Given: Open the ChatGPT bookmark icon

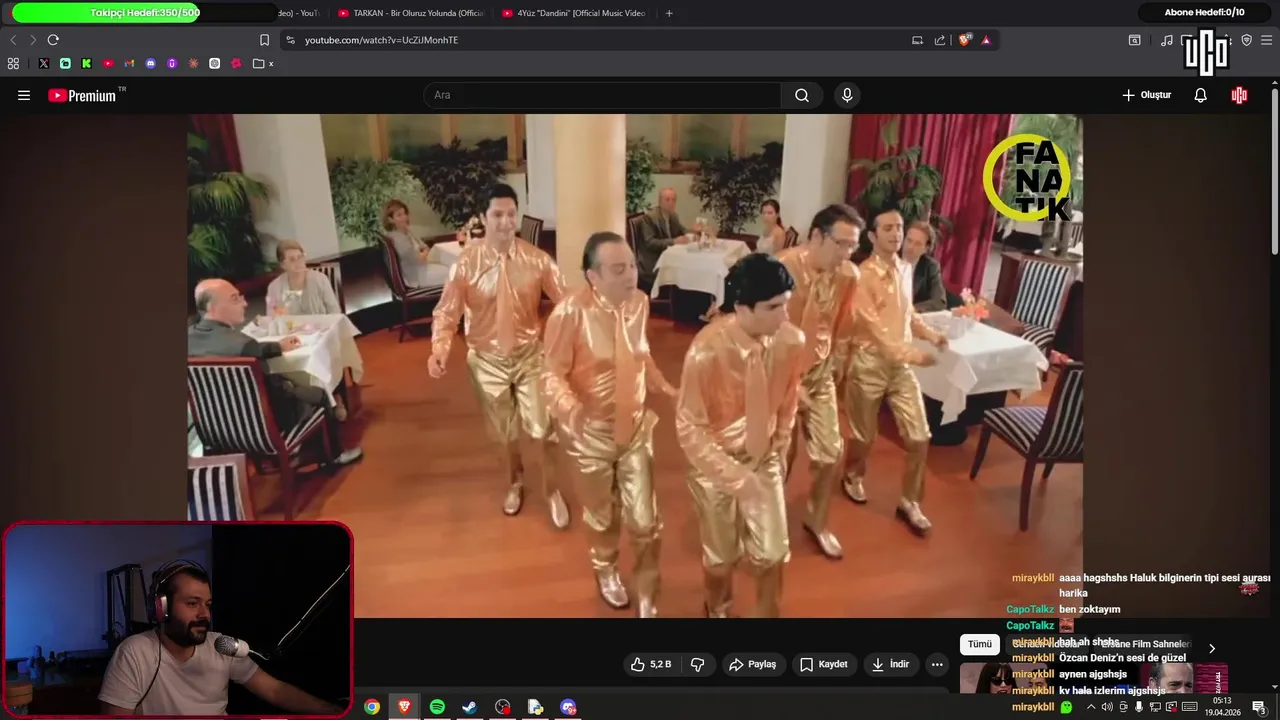Looking at the screenshot, I should tap(214, 63).
